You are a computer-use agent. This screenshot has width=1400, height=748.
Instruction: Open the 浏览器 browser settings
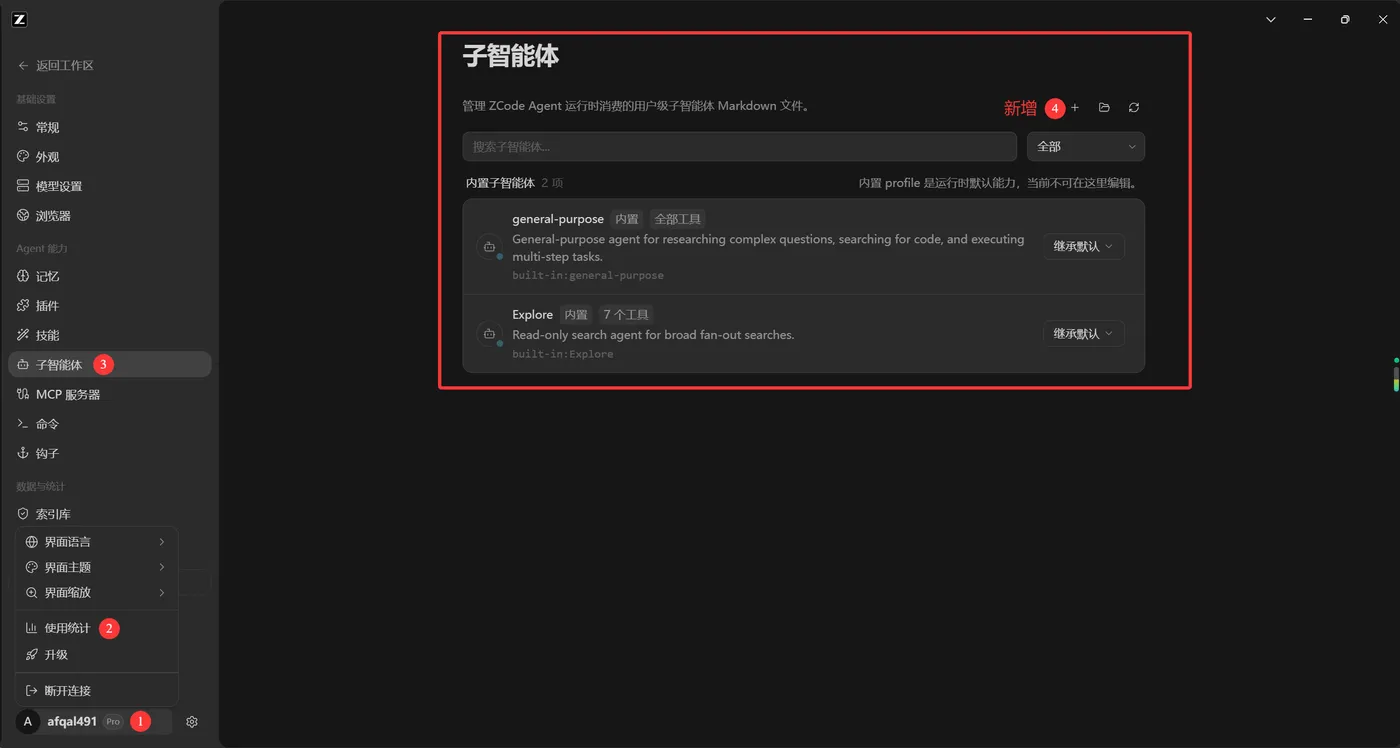(x=109, y=216)
